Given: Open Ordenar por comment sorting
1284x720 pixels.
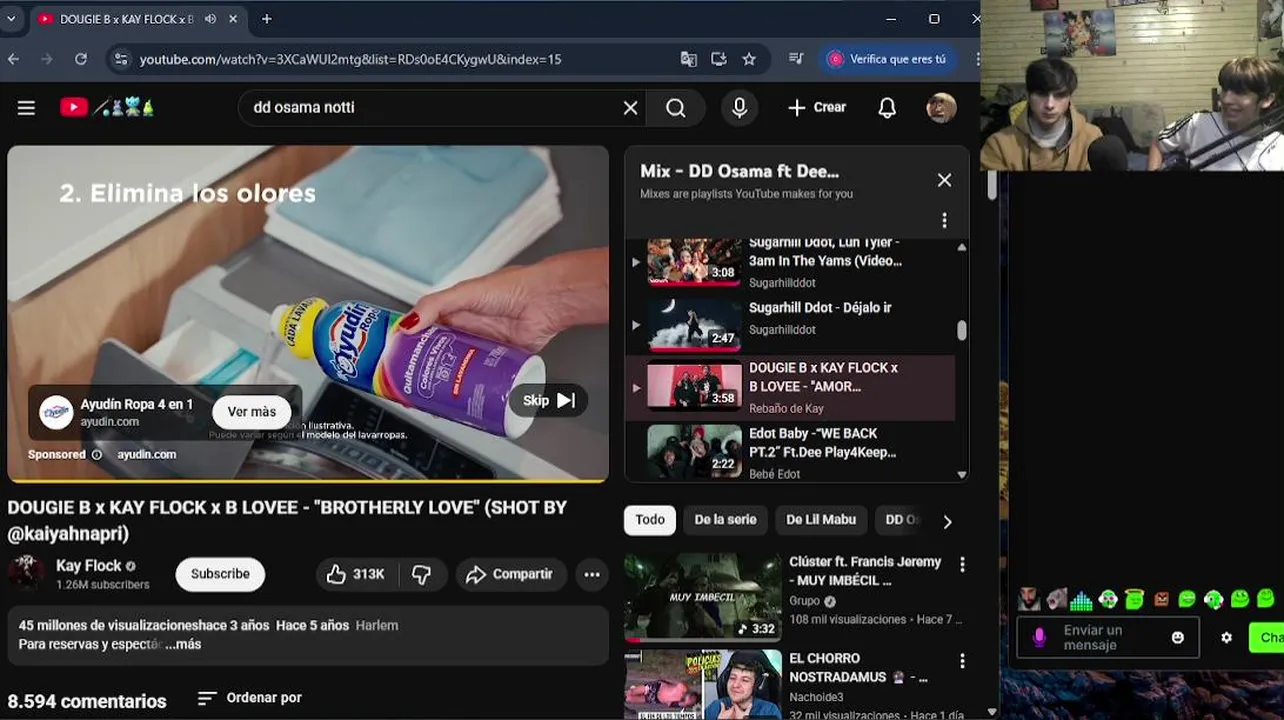Looking at the screenshot, I should point(250,698).
